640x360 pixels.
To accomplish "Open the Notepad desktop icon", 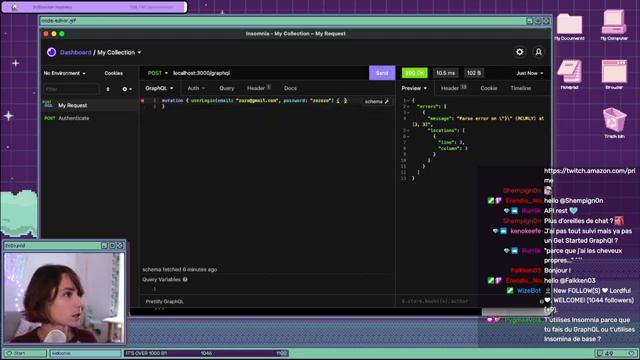I will coord(569,74).
